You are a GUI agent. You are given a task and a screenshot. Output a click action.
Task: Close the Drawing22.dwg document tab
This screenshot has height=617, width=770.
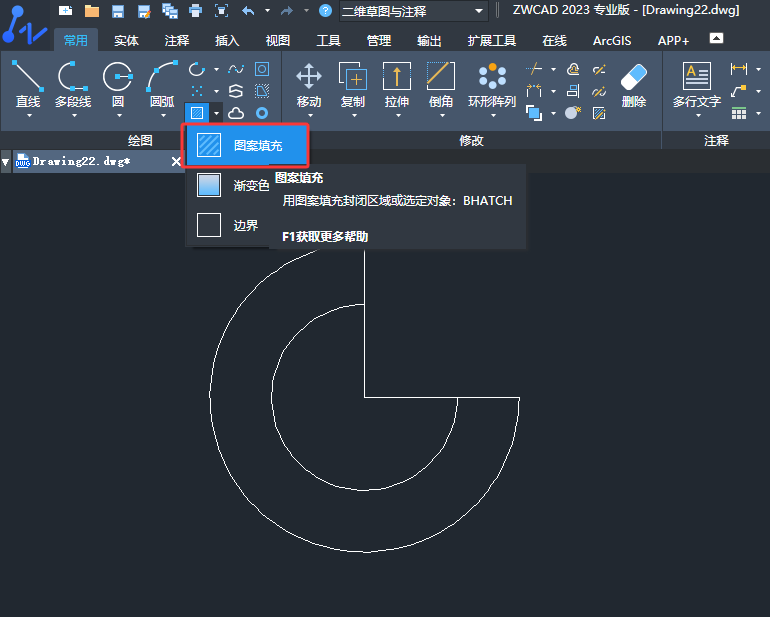[176, 161]
